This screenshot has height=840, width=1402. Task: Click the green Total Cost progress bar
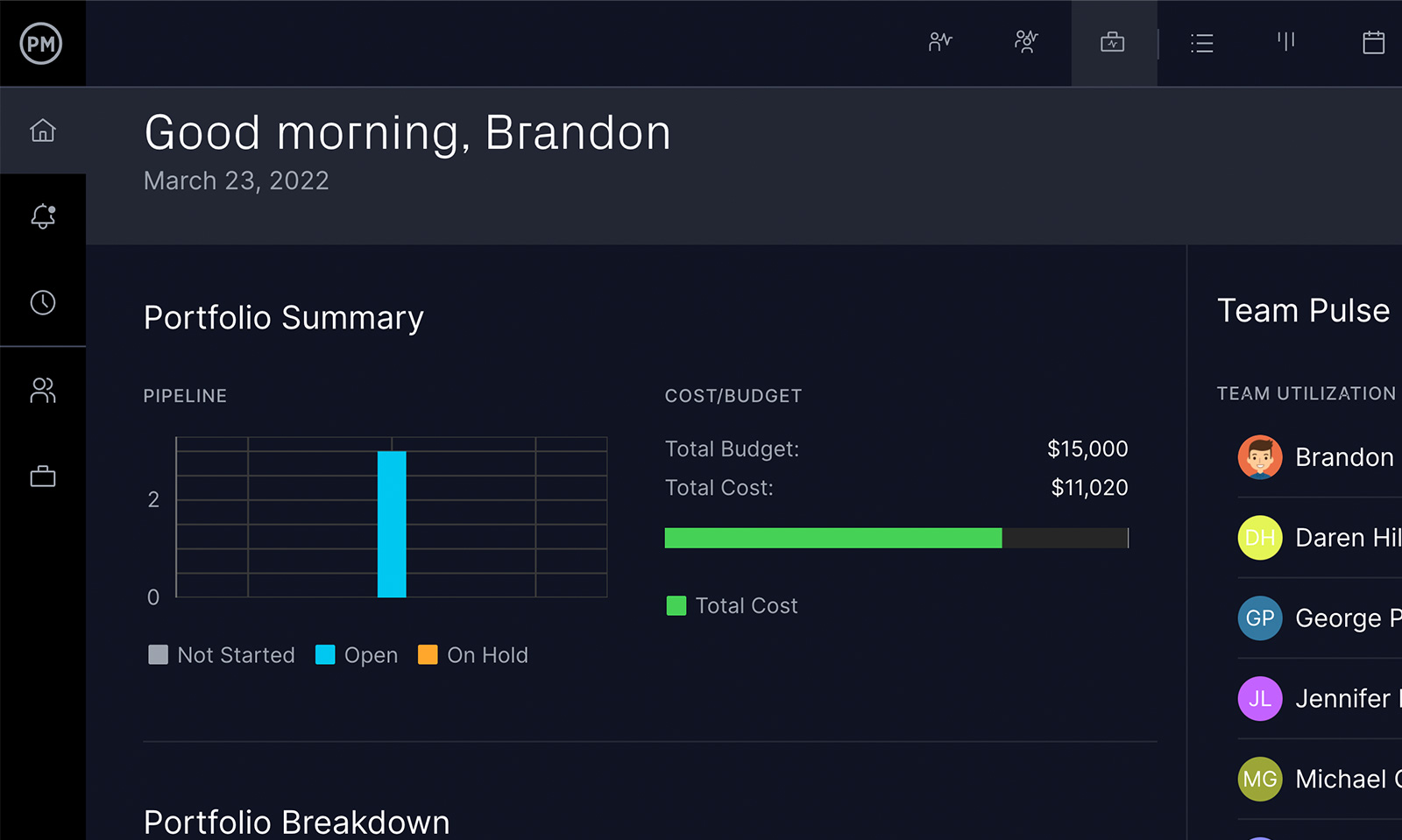coord(832,538)
